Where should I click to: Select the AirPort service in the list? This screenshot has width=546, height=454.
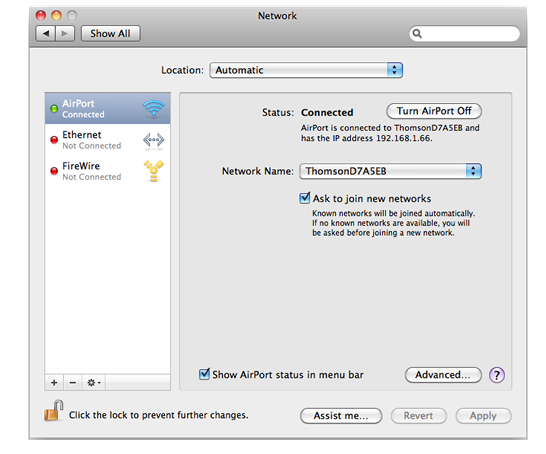point(108,109)
